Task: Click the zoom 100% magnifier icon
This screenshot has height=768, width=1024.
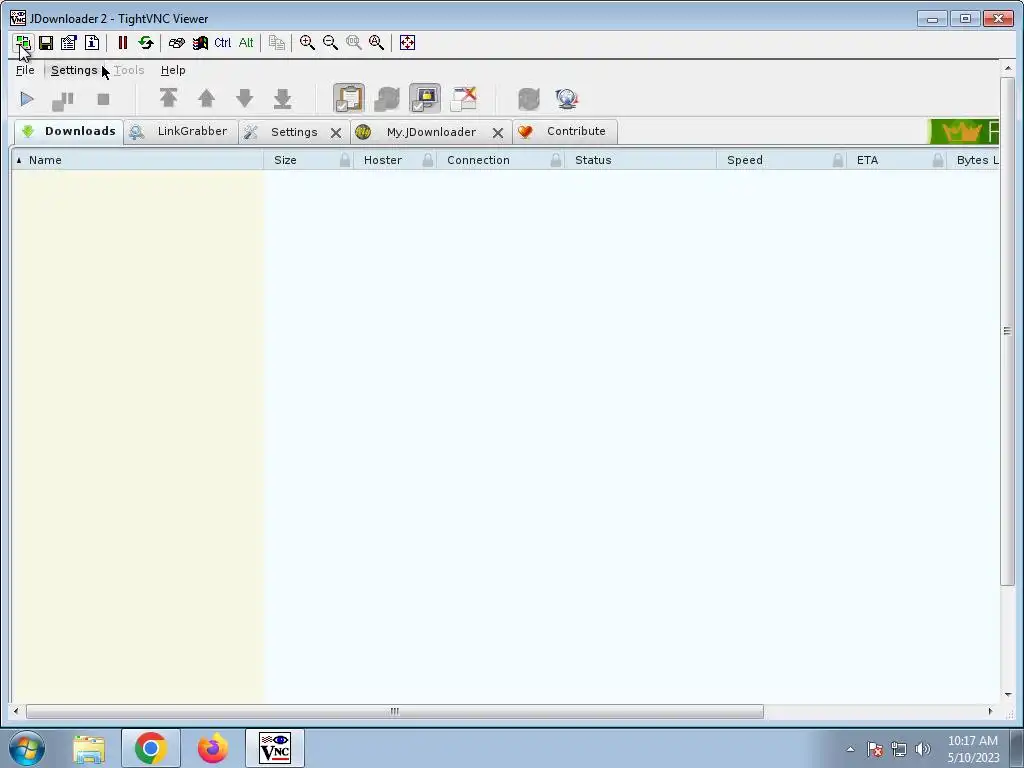Action: (x=353, y=43)
